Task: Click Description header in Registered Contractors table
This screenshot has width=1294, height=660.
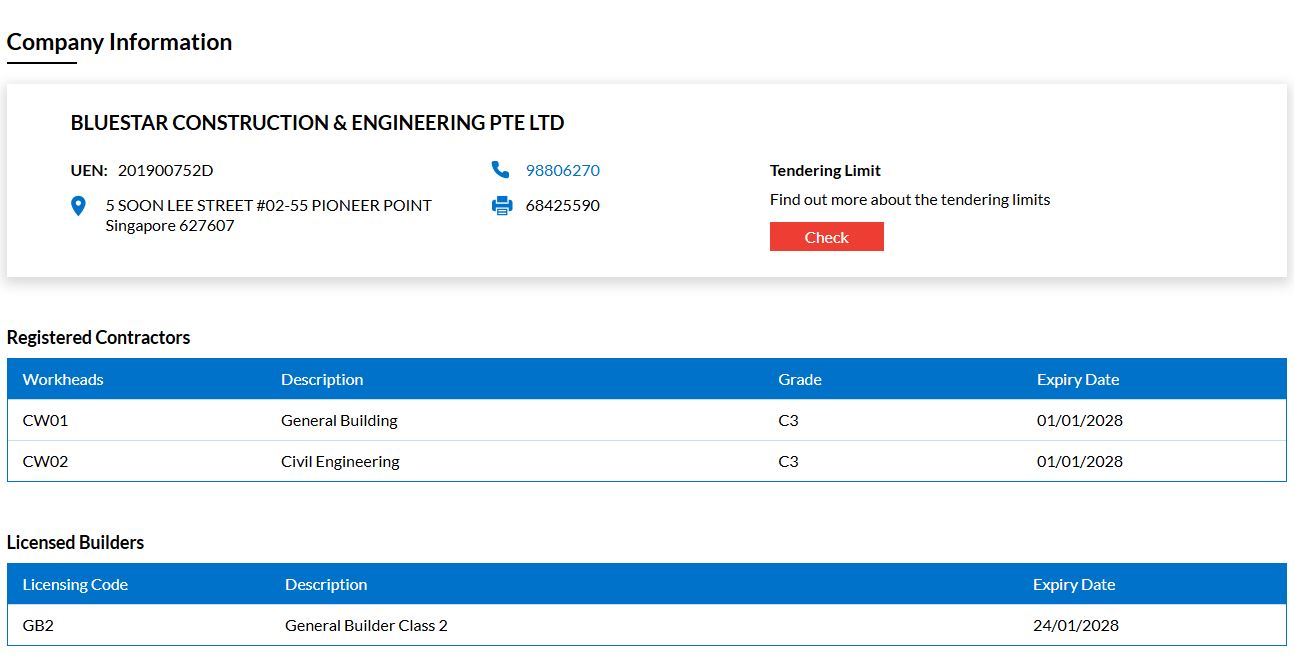Action: [322, 380]
